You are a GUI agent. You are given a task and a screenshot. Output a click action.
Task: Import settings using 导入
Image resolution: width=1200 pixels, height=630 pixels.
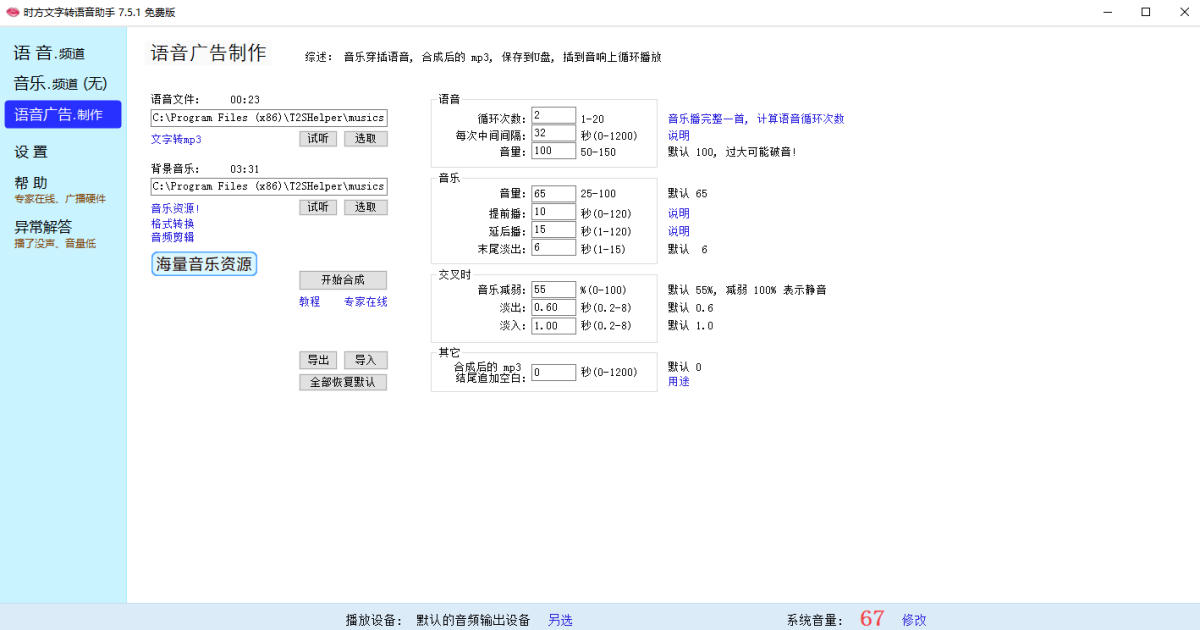click(365, 359)
